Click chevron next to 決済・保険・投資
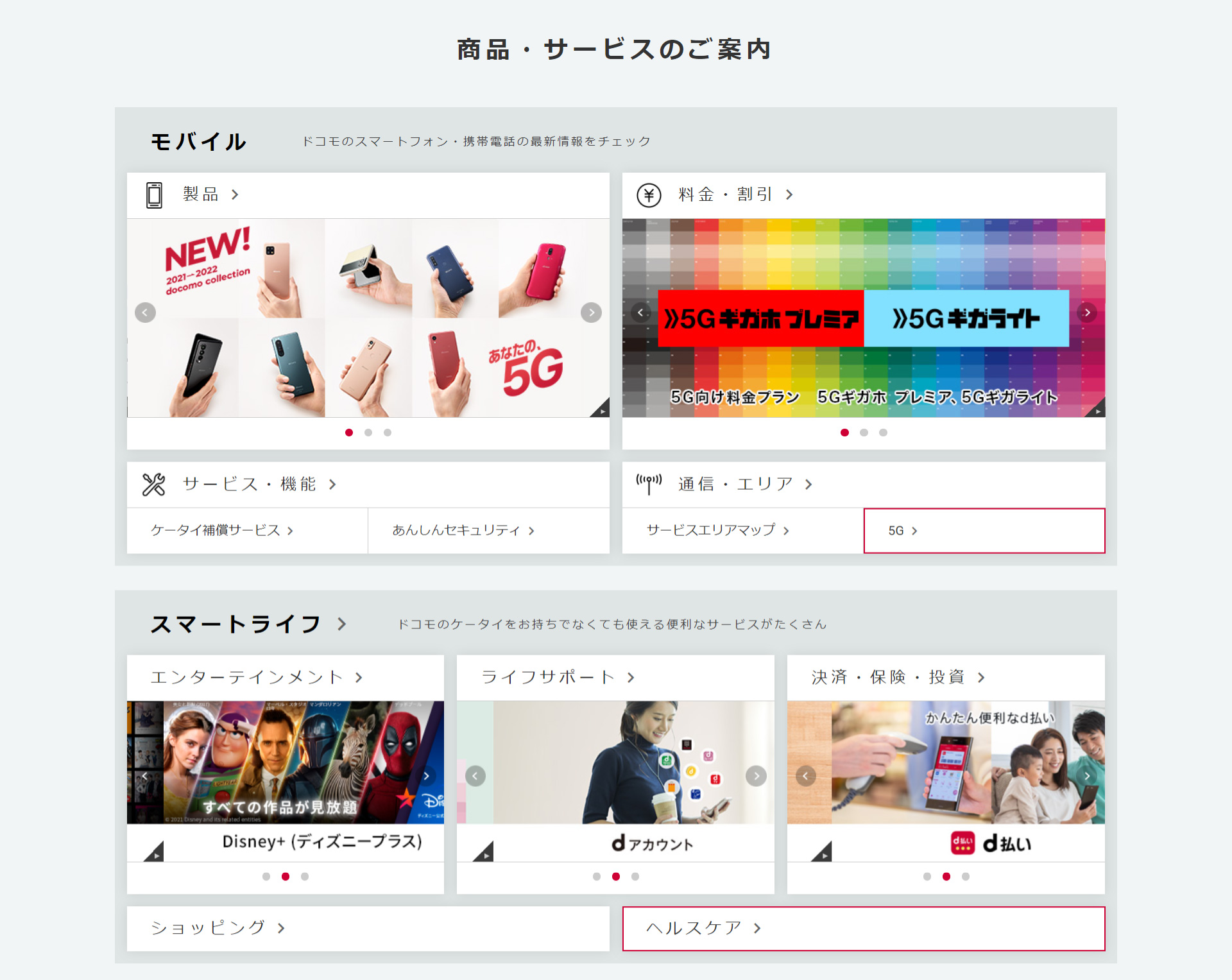Screen dimensions: 1232x980 pos(981,678)
